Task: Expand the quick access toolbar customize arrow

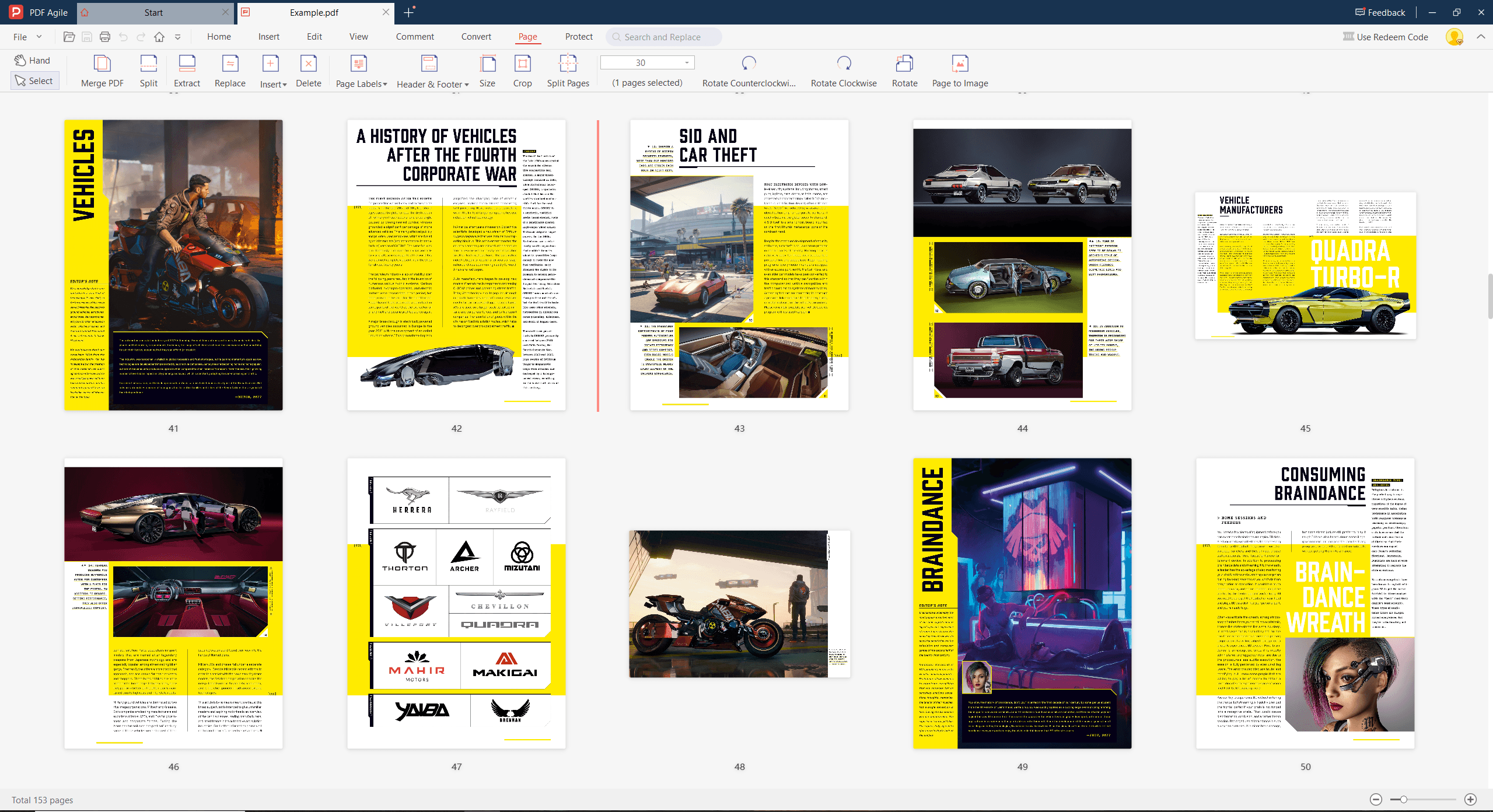Action: point(177,37)
